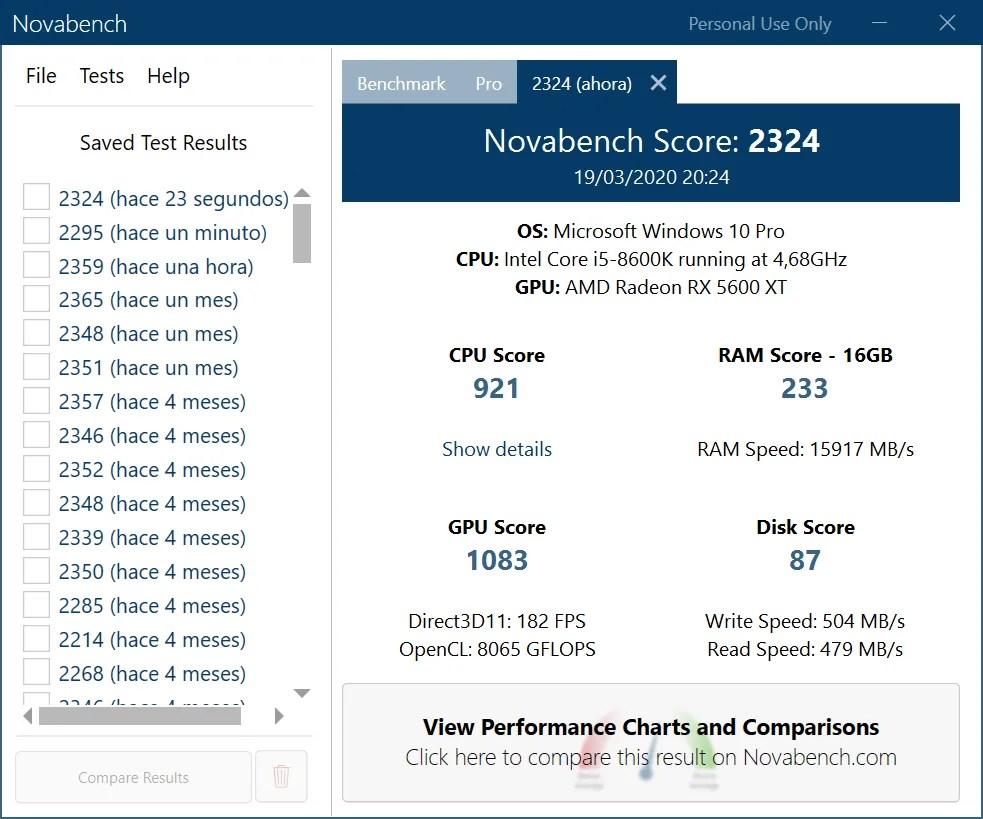Enable the 2346 (hace 4 meses) checkbox
Screen dimensions: 983x819
[x=36, y=434]
